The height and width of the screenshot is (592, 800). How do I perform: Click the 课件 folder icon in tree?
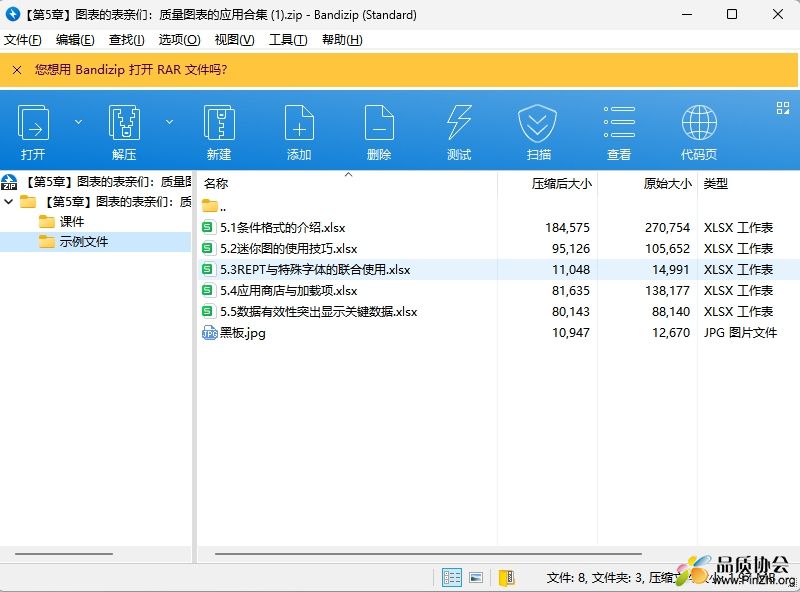click(x=46, y=221)
